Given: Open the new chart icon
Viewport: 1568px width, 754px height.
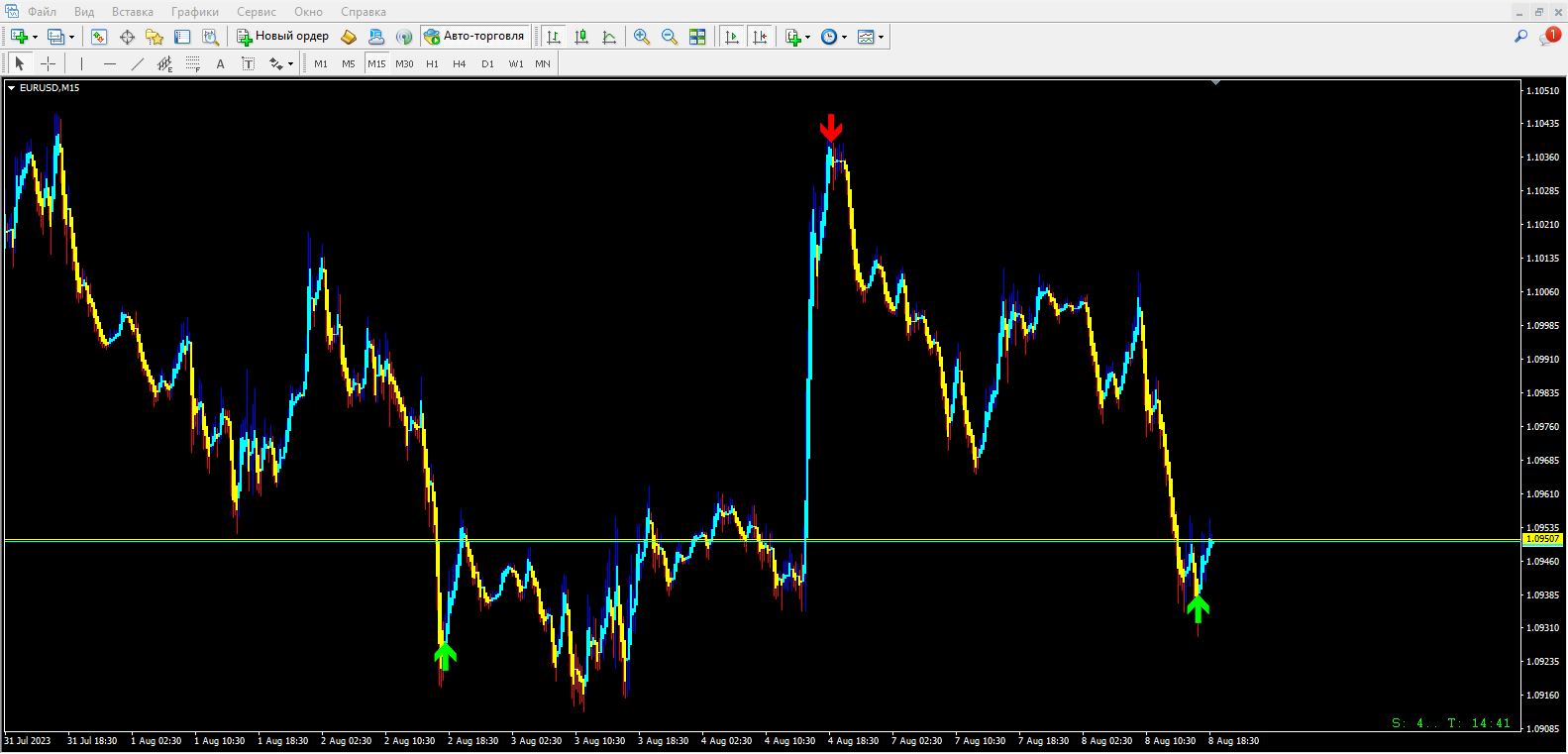Looking at the screenshot, I should click(19, 37).
